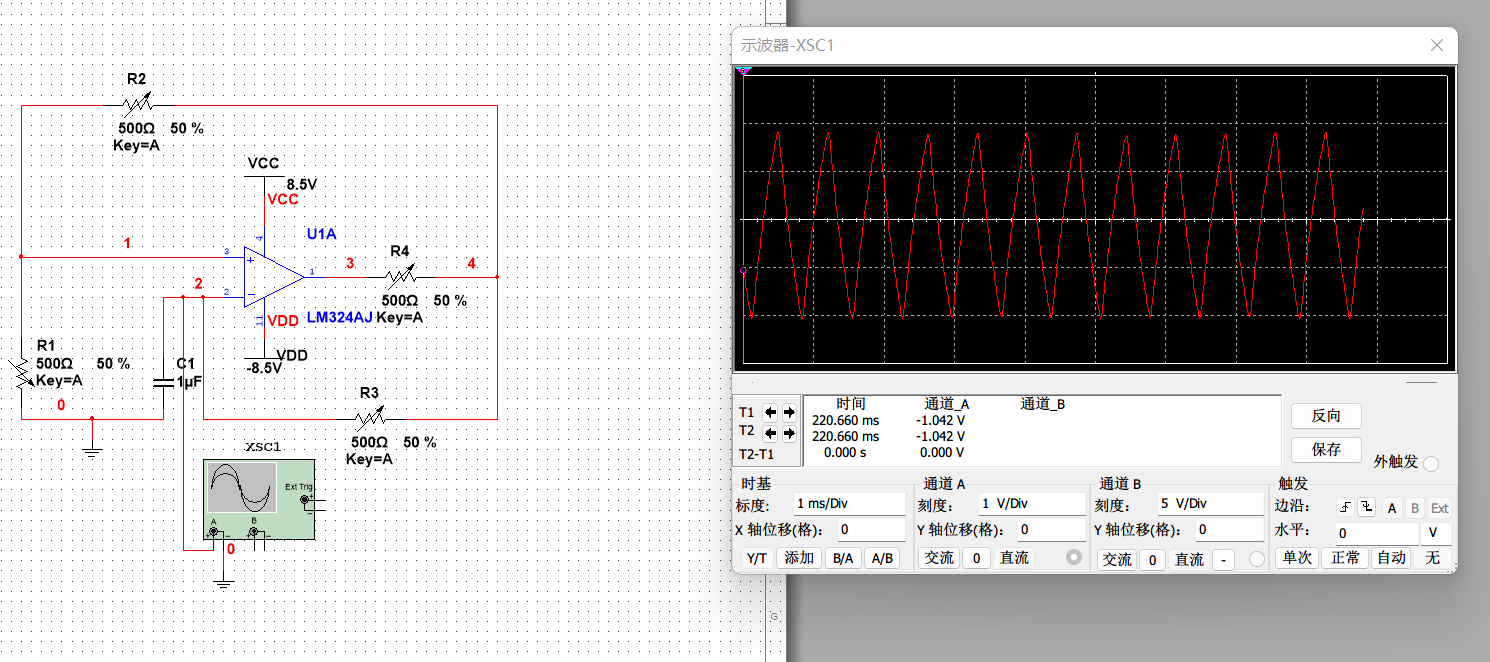The width and height of the screenshot is (1490, 662).
Task: Close the 示波器-XSC1 window
Action: [1436, 45]
